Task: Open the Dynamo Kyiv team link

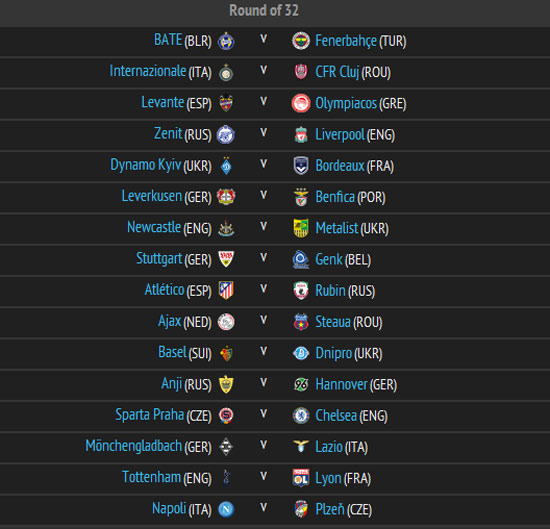Action: tap(146, 165)
